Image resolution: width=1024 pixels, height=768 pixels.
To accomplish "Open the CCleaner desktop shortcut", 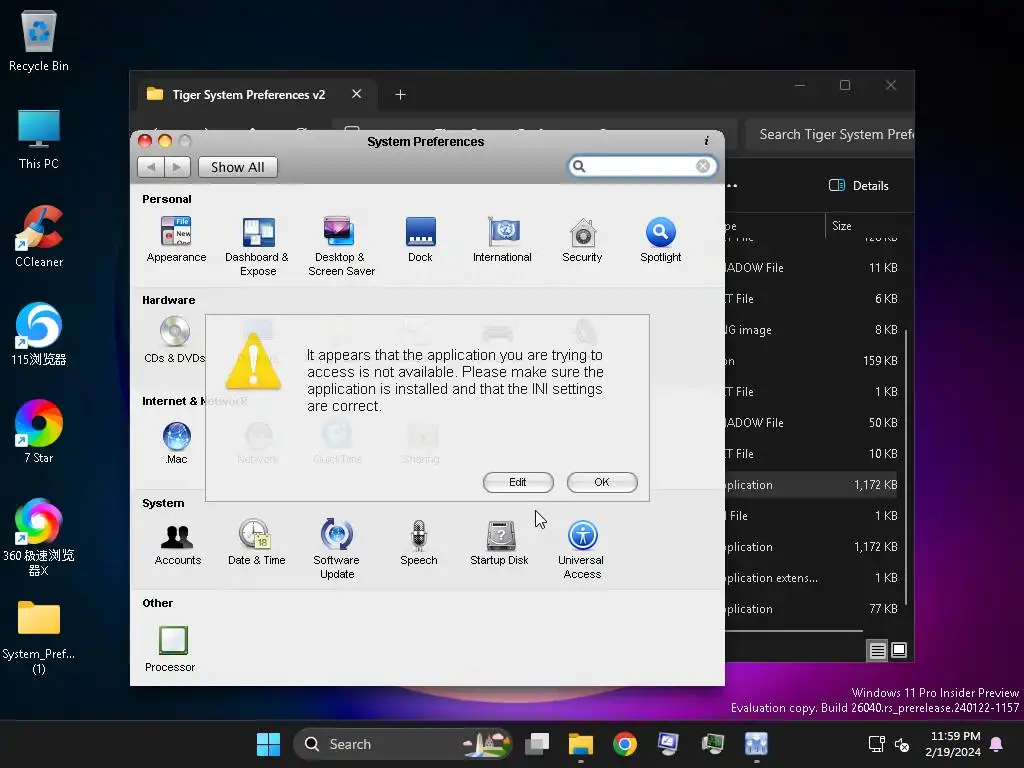I will [x=39, y=237].
